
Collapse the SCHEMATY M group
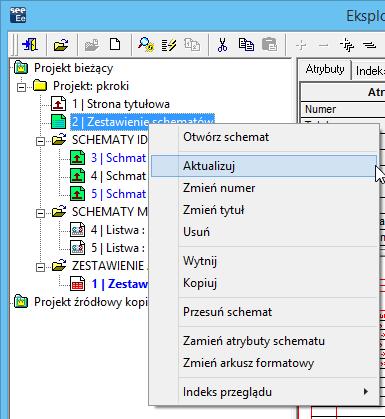point(40,213)
